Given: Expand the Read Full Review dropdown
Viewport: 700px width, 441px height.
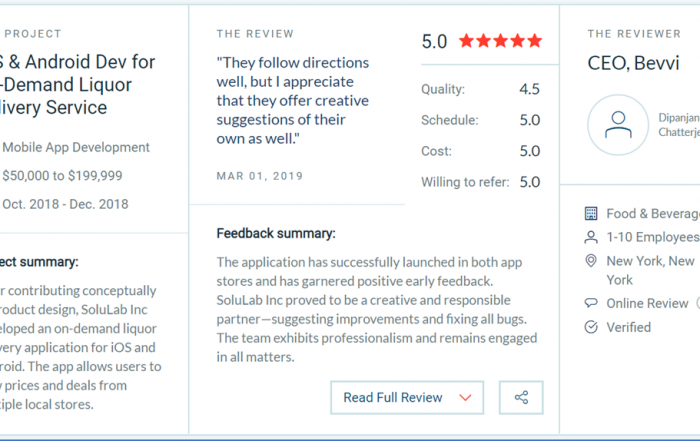Looking at the screenshot, I should pyautogui.click(x=407, y=397).
